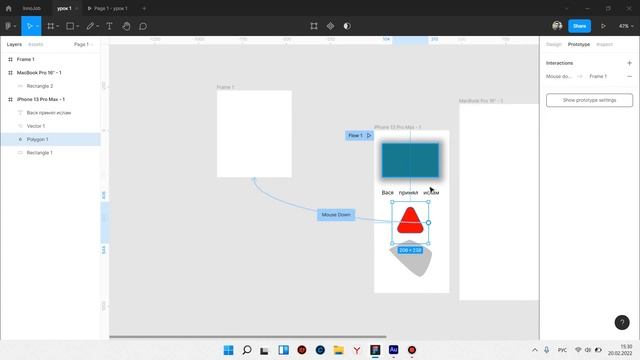The height and width of the screenshot is (360, 640).
Task: Open Frame tool dropdown arrow
Action: (x=58, y=26)
